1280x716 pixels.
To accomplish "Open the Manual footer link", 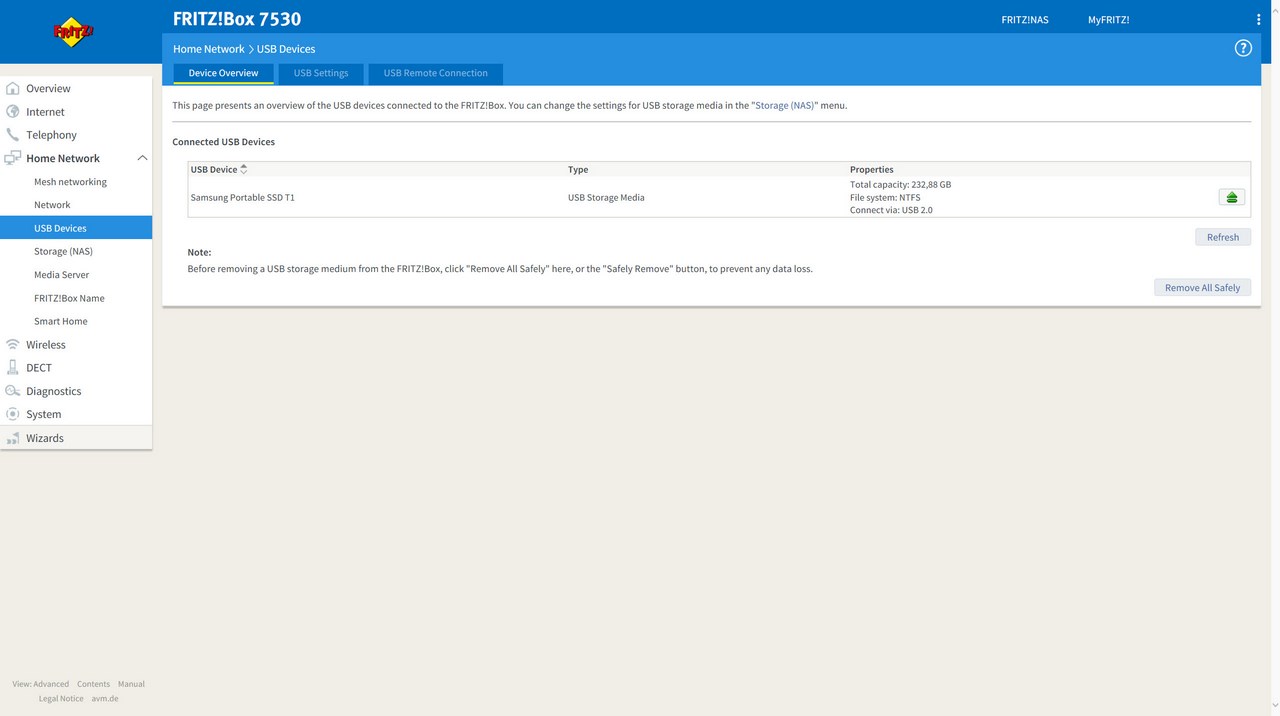I will tap(131, 684).
